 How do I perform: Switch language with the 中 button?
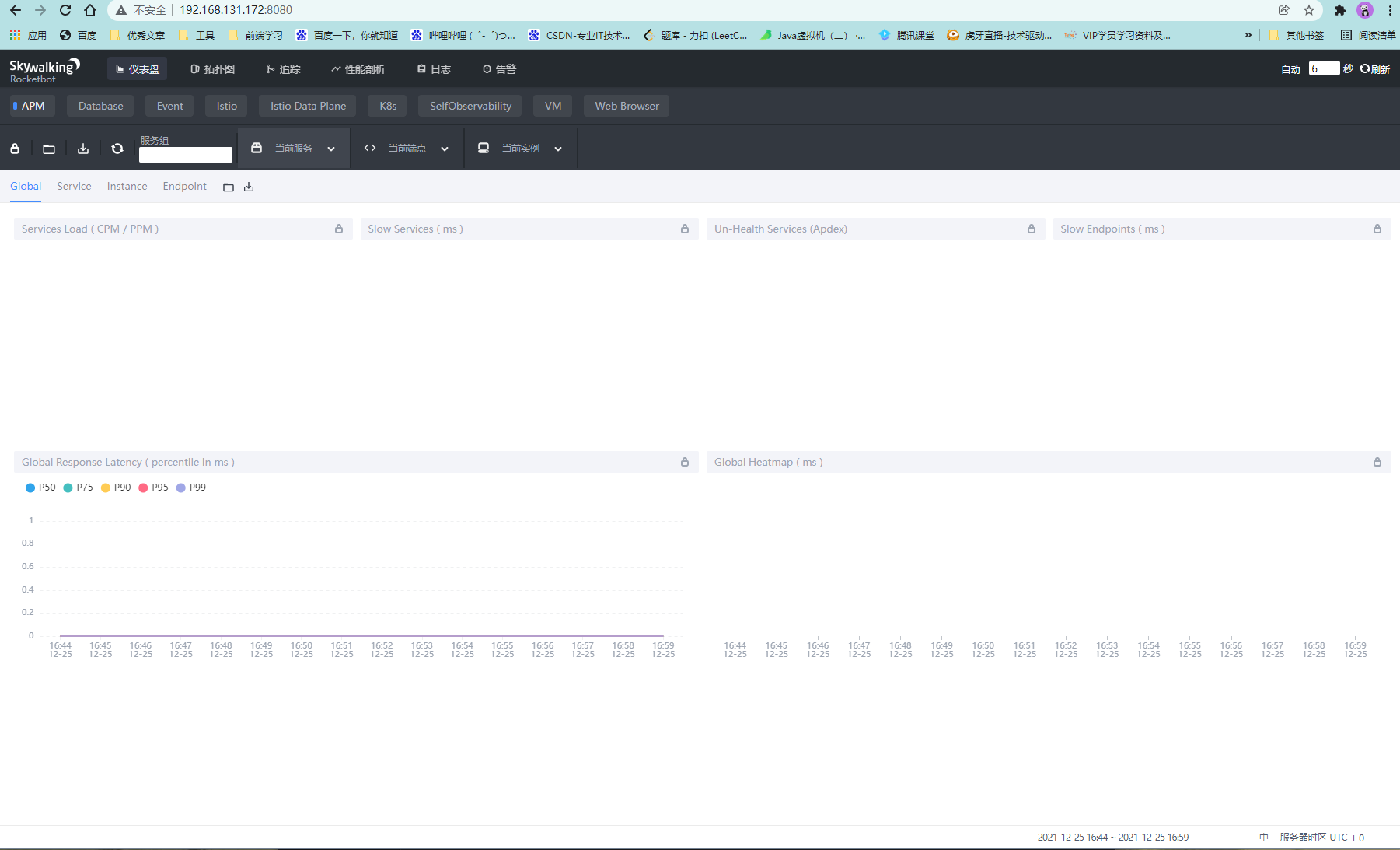[x=1264, y=838]
